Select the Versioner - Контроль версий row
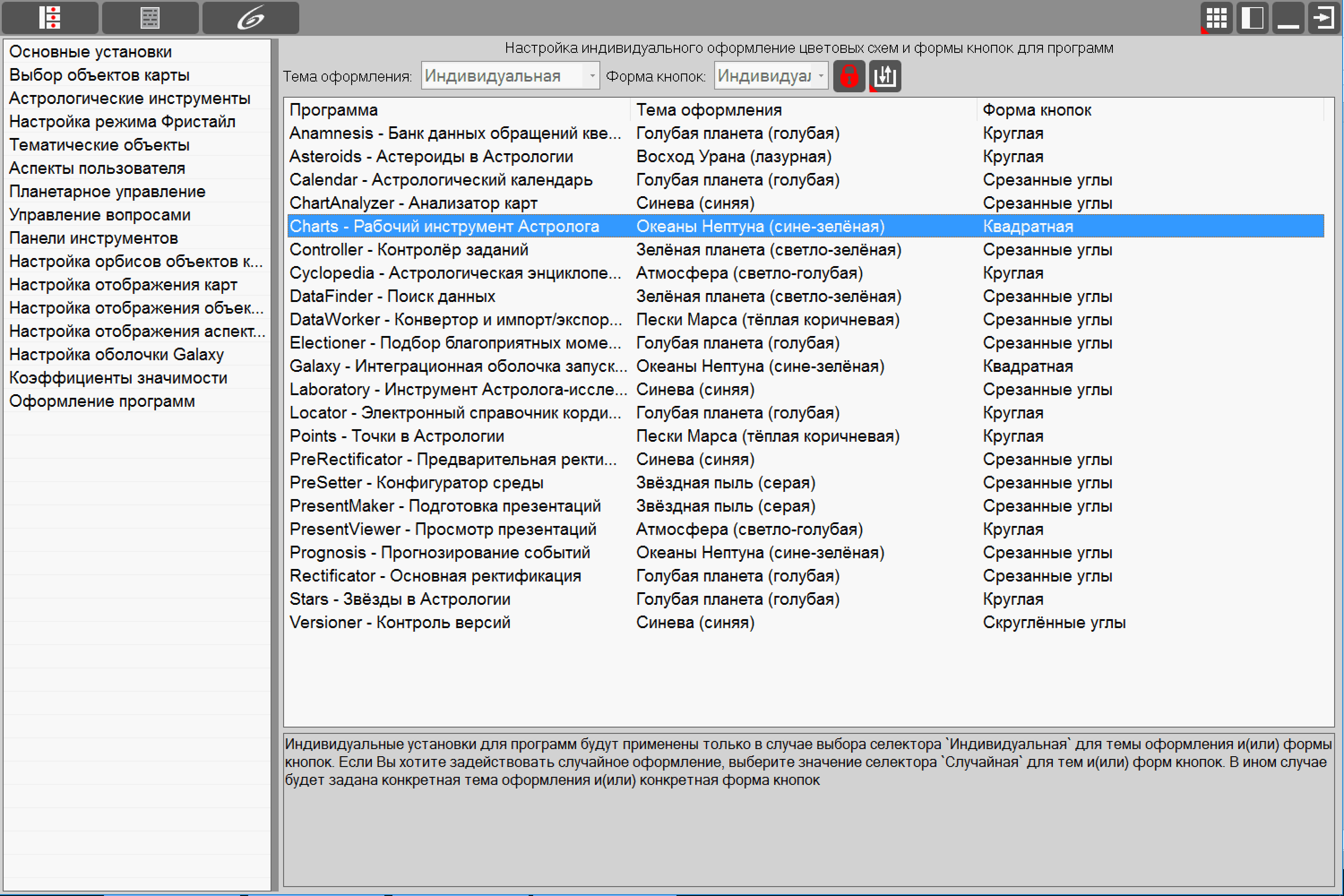Screen dimensions: 1344x896 click(x=806, y=622)
